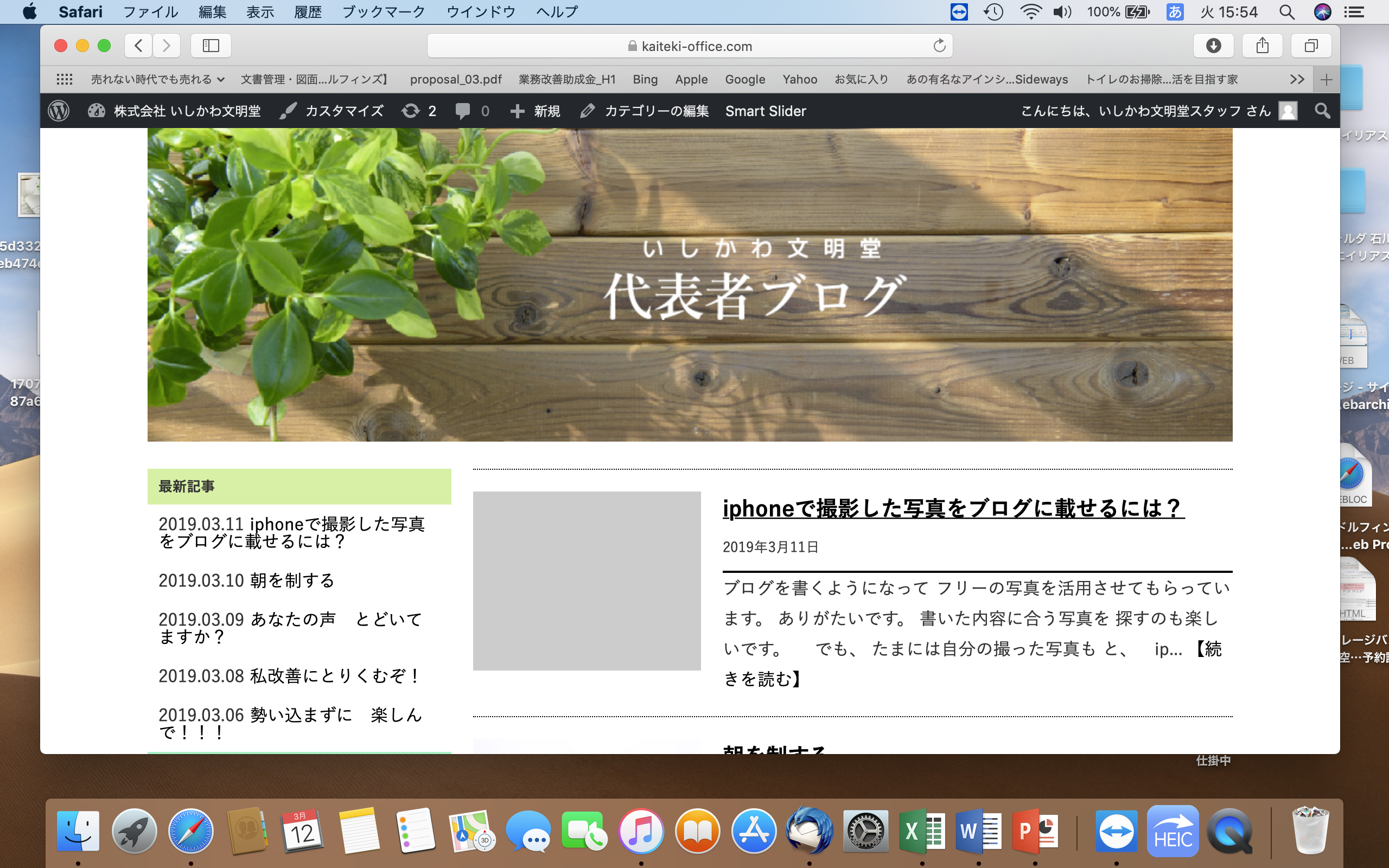Adjust the volume icon in menu bar
This screenshot has height=868, width=1389.
pos(1062,12)
